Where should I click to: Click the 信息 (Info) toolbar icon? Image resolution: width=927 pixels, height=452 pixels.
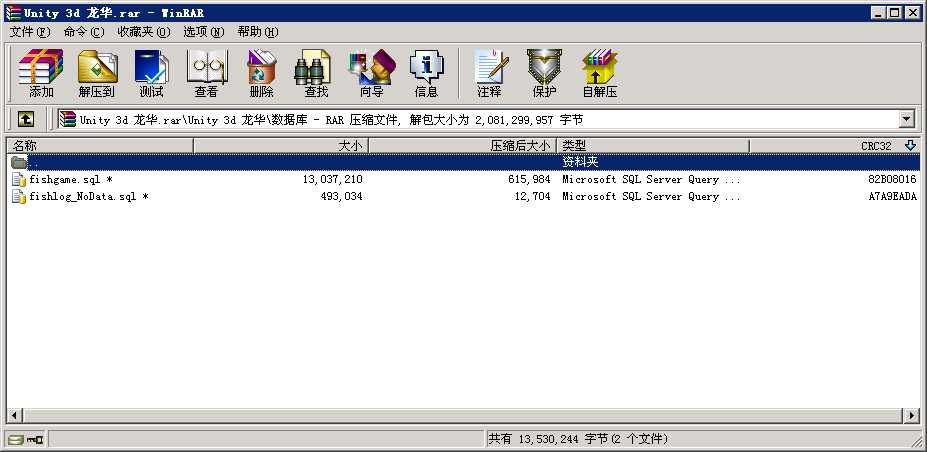click(426, 73)
